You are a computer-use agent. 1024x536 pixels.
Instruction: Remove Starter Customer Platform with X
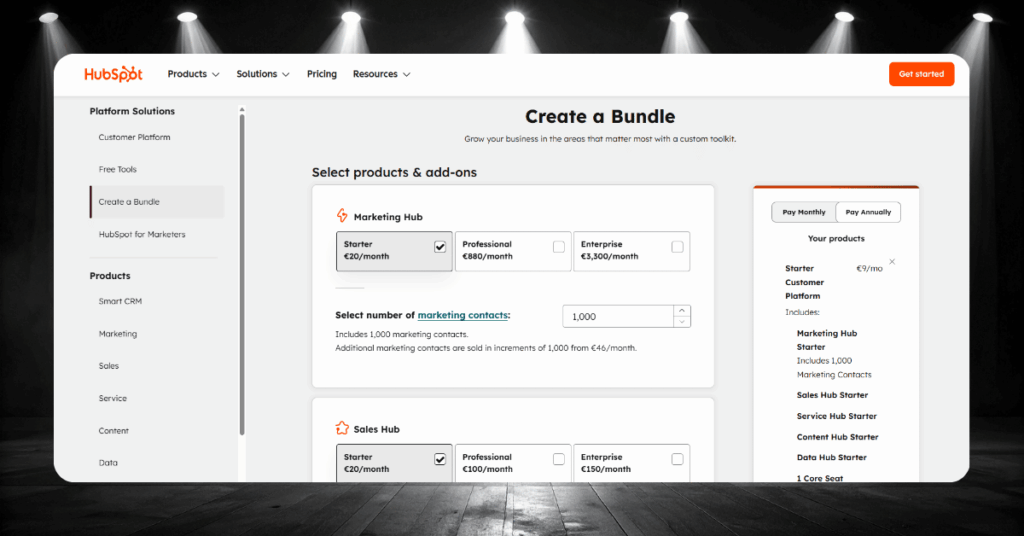[x=892, y=262]
